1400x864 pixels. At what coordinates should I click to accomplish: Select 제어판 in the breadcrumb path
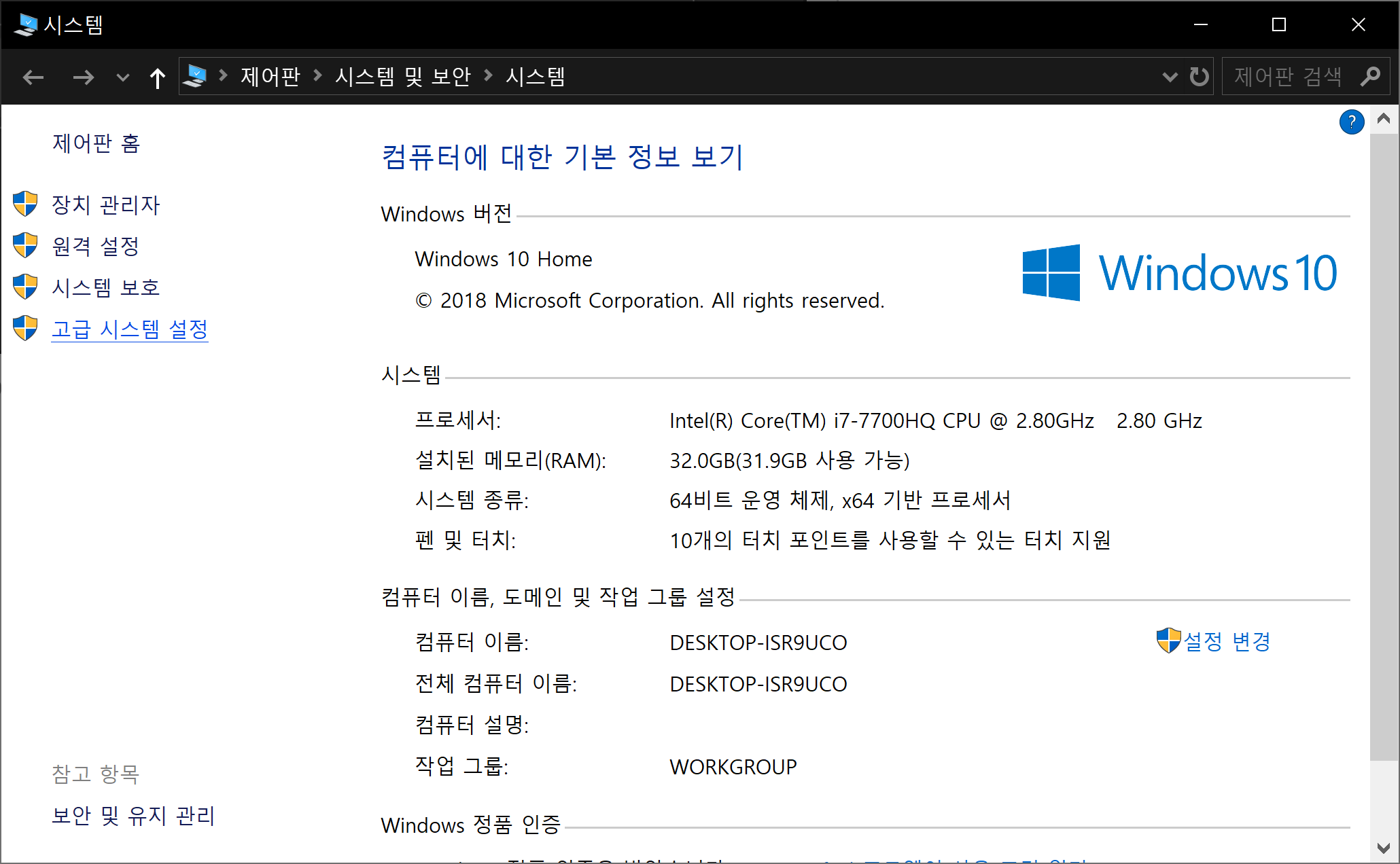(x=270, y=76)
